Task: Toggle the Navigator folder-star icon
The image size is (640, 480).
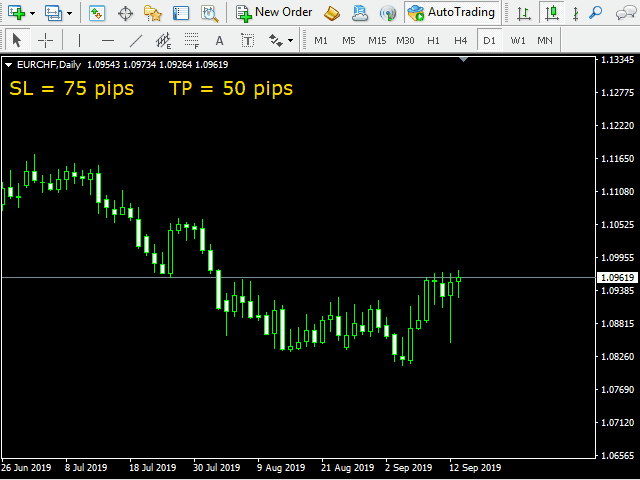Action: click(153, 13)
